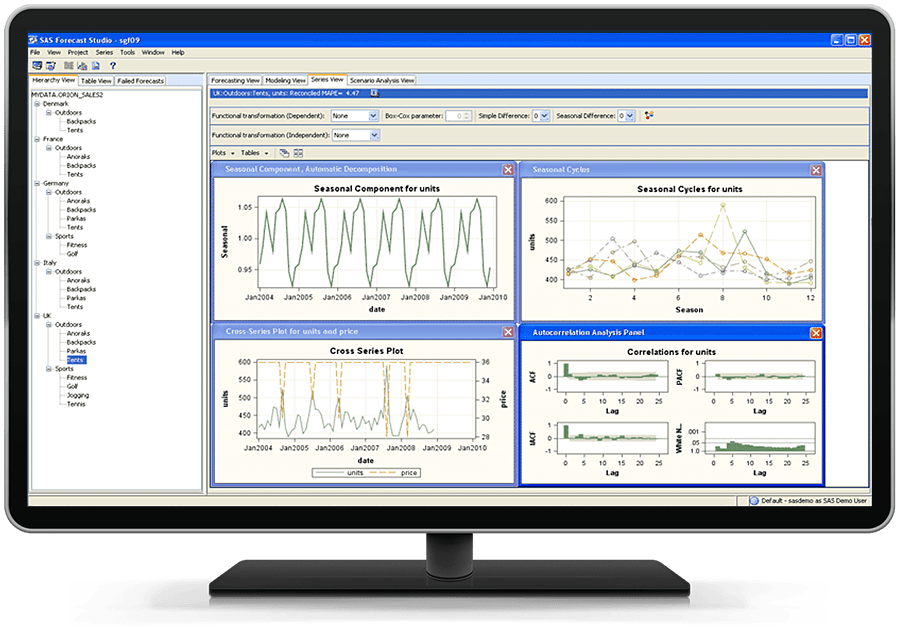Open the Simple Difference dropdown
Viewport: 900px width, 629px height.
tap(544, 116)
